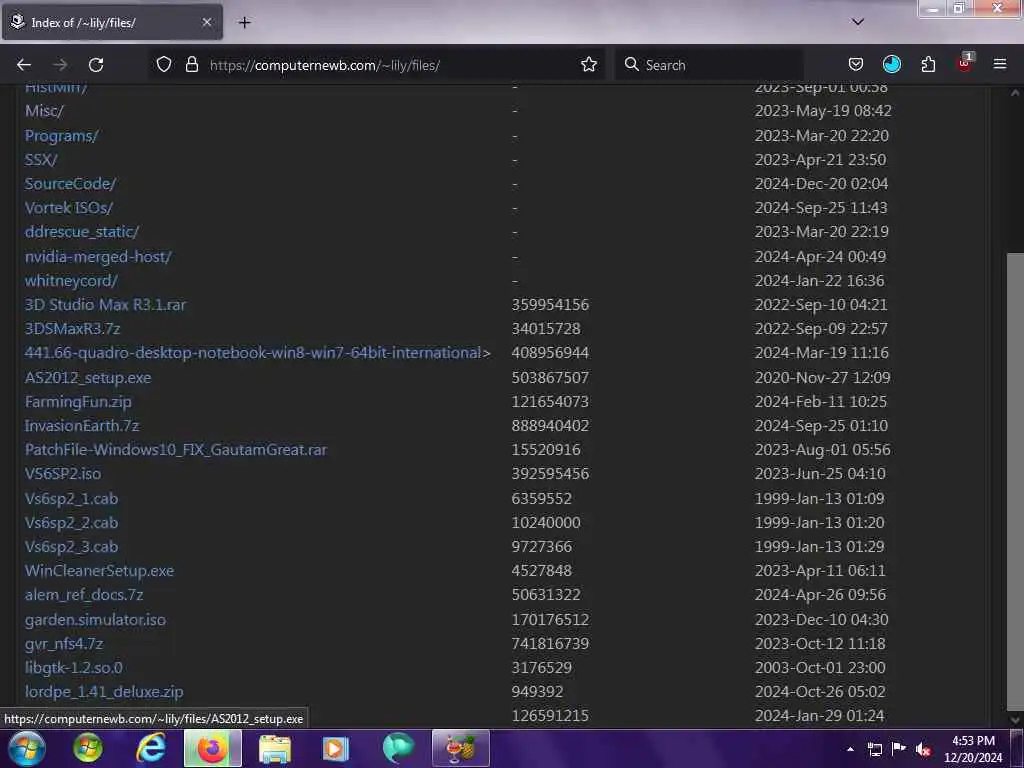Open Action Center flag tray icon

click(x=899, y=749)
